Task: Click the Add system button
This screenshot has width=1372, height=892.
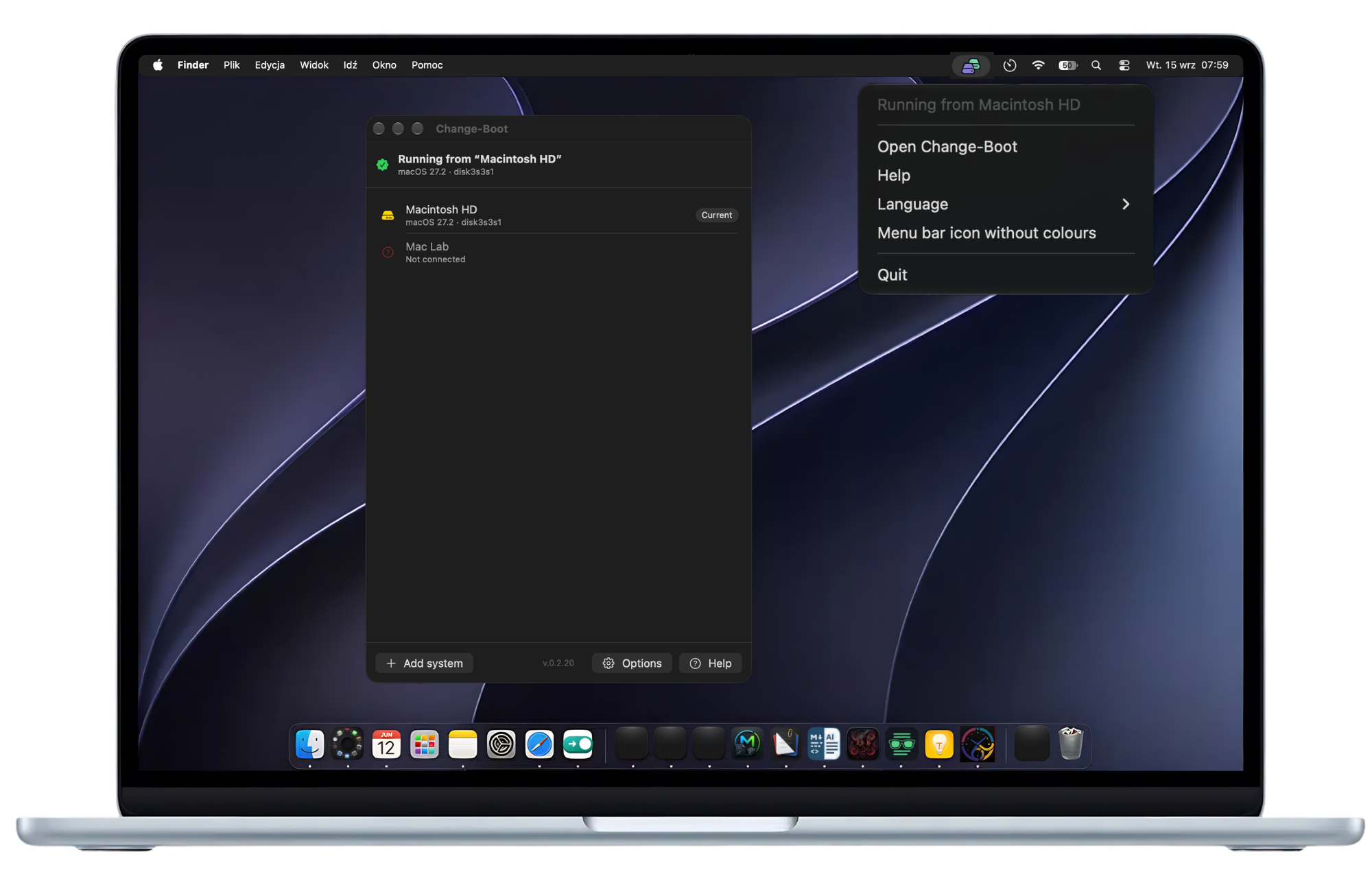Action: click(x=425, y=664)
